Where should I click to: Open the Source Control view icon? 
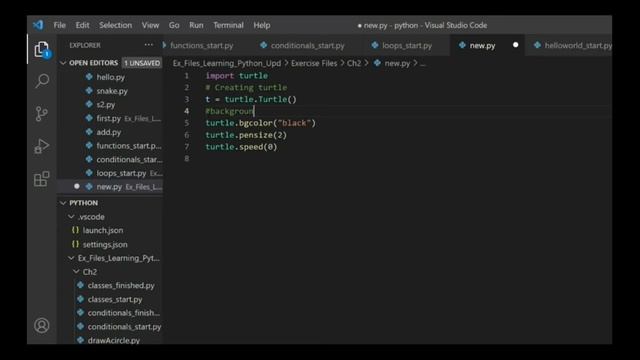point(42,113)
